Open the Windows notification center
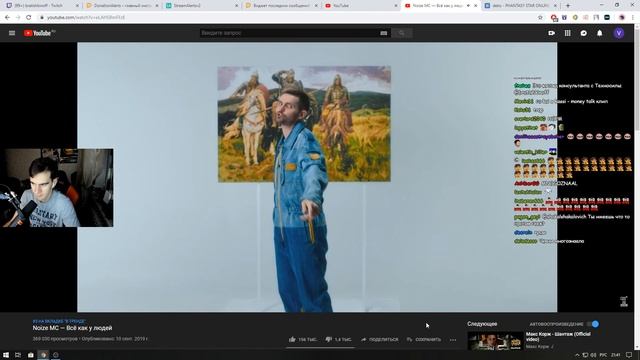This screenshot has width=640, height=360. pyautogui.click(x=629, y=355)
